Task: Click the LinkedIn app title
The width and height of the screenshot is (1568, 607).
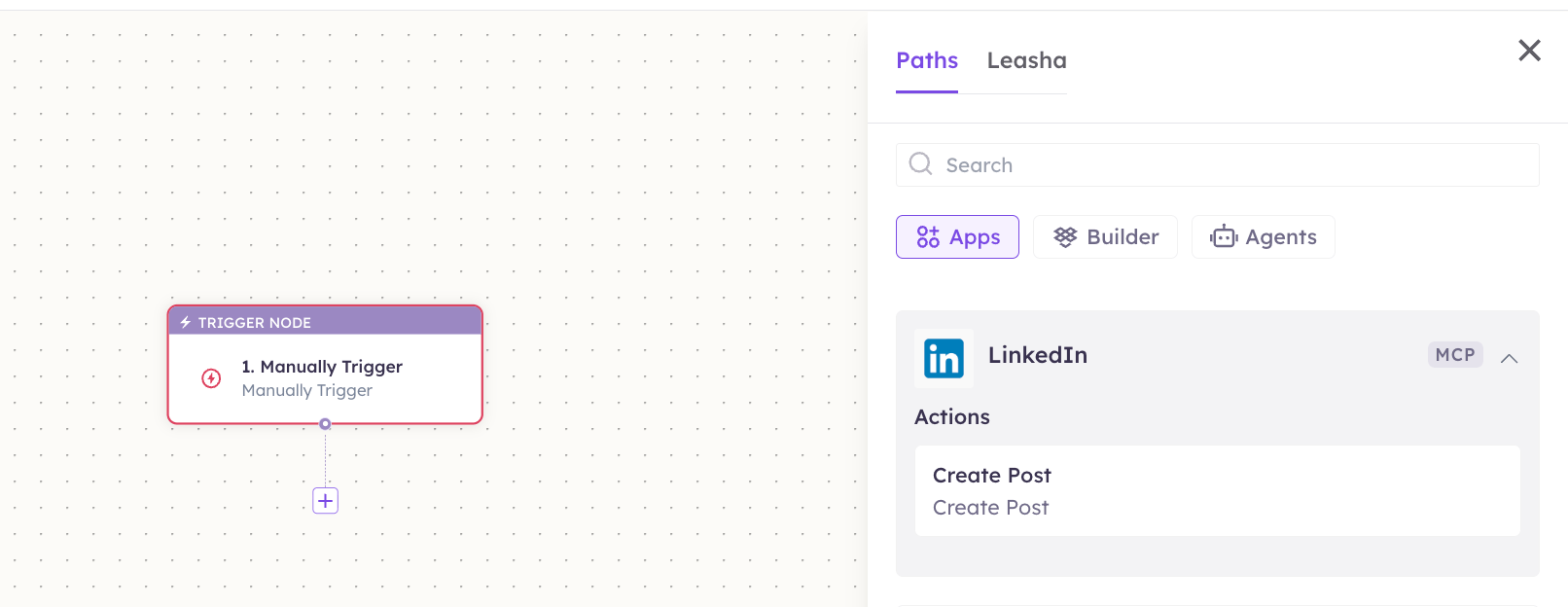Action: click(1037, 355)
